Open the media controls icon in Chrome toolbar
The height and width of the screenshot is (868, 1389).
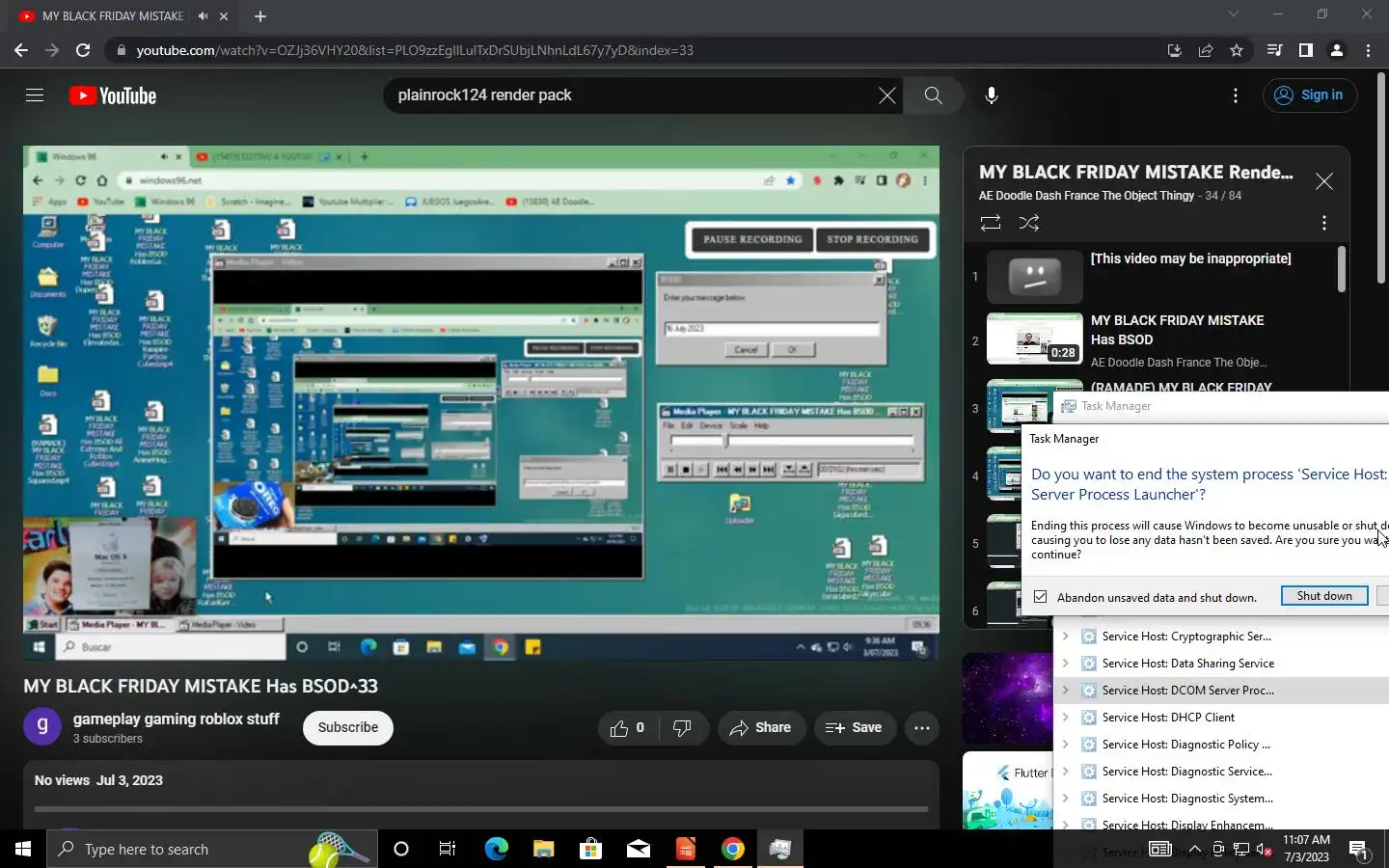click(x=1274, y=50)
